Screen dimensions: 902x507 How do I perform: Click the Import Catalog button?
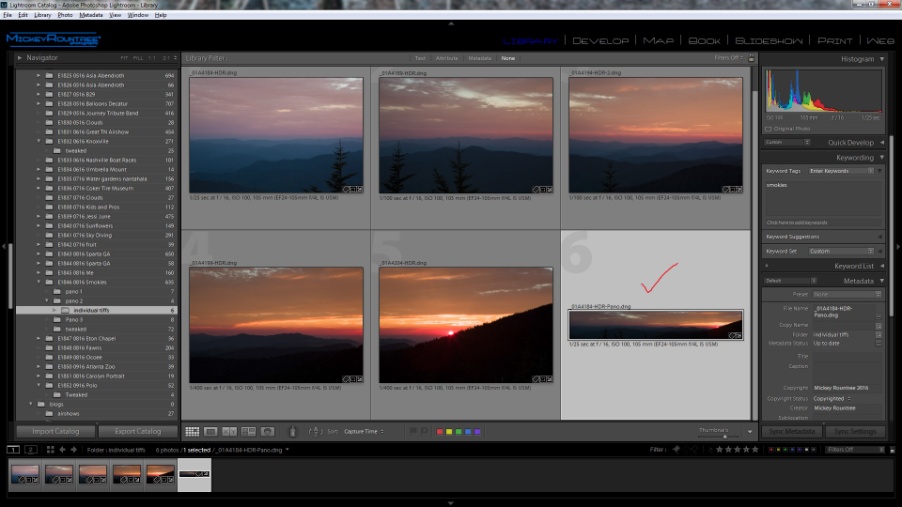[x=56, y=431]
